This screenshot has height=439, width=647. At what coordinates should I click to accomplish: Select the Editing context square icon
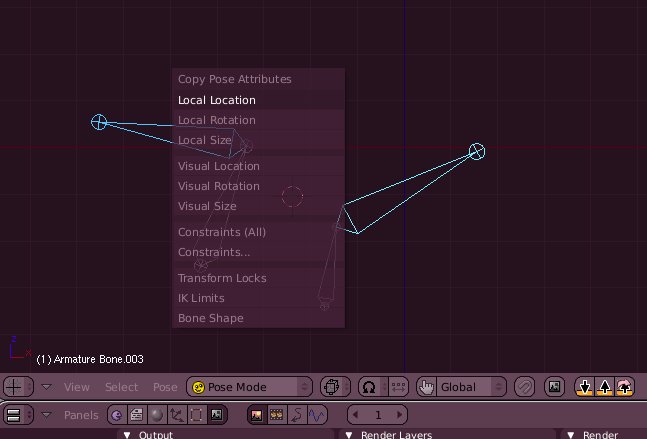pyautogui.click(x=196, y=415)
